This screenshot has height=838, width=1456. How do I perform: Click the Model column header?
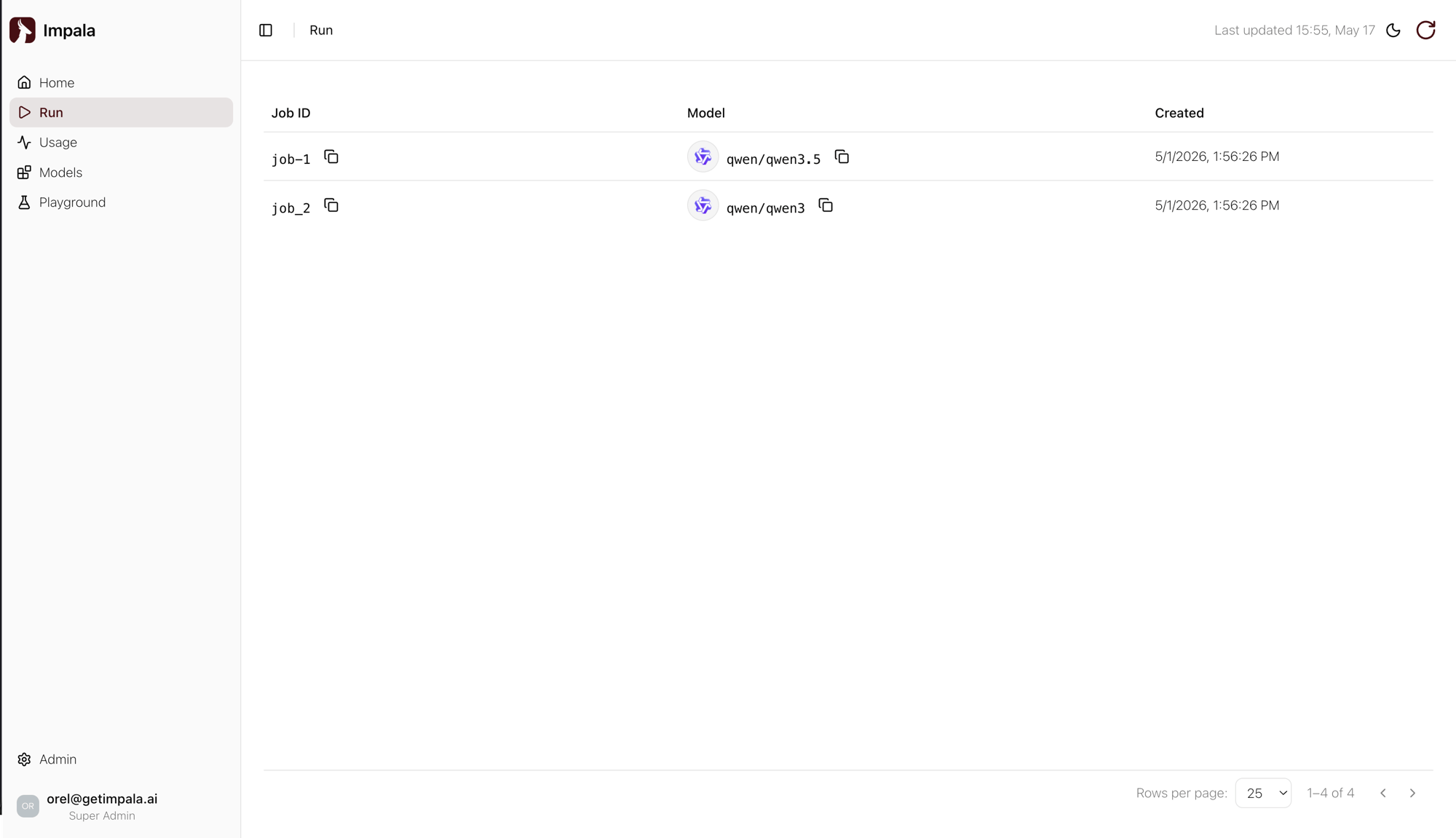[x=705, y=113]
